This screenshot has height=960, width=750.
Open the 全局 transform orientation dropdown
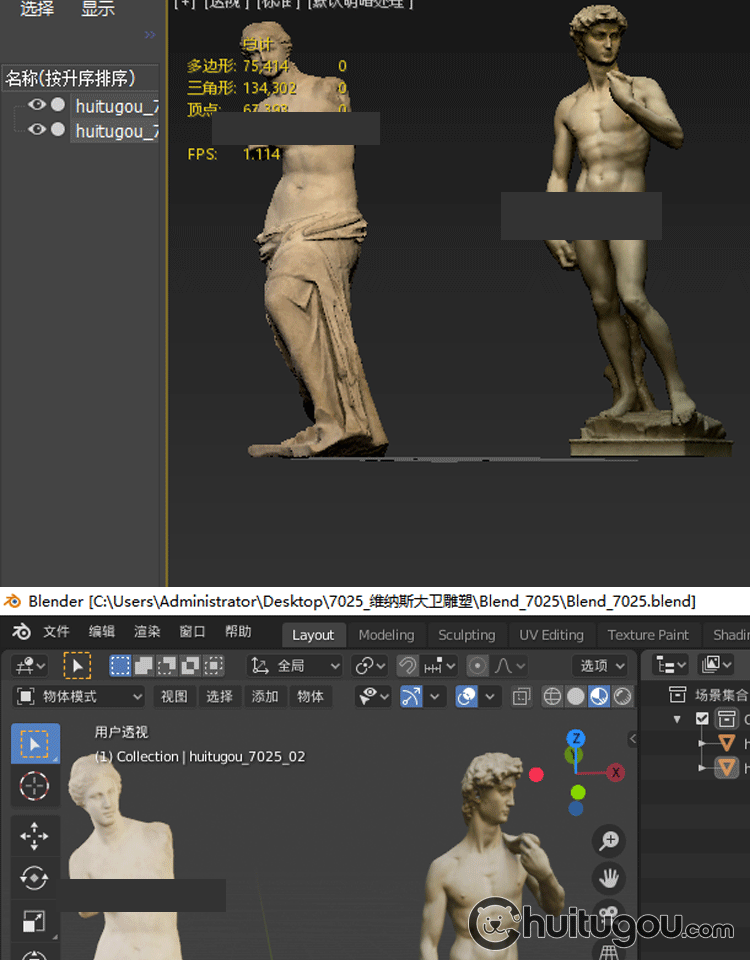295,666
